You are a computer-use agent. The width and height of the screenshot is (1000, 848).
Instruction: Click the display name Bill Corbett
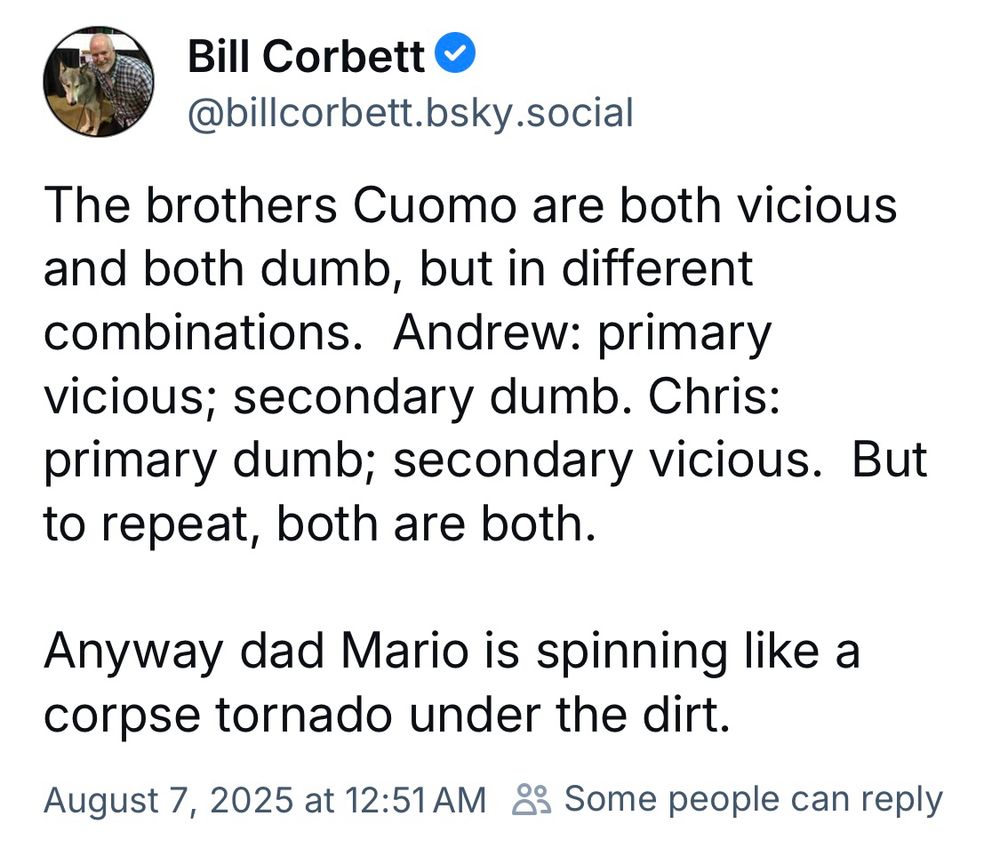[x=306, y=57]
